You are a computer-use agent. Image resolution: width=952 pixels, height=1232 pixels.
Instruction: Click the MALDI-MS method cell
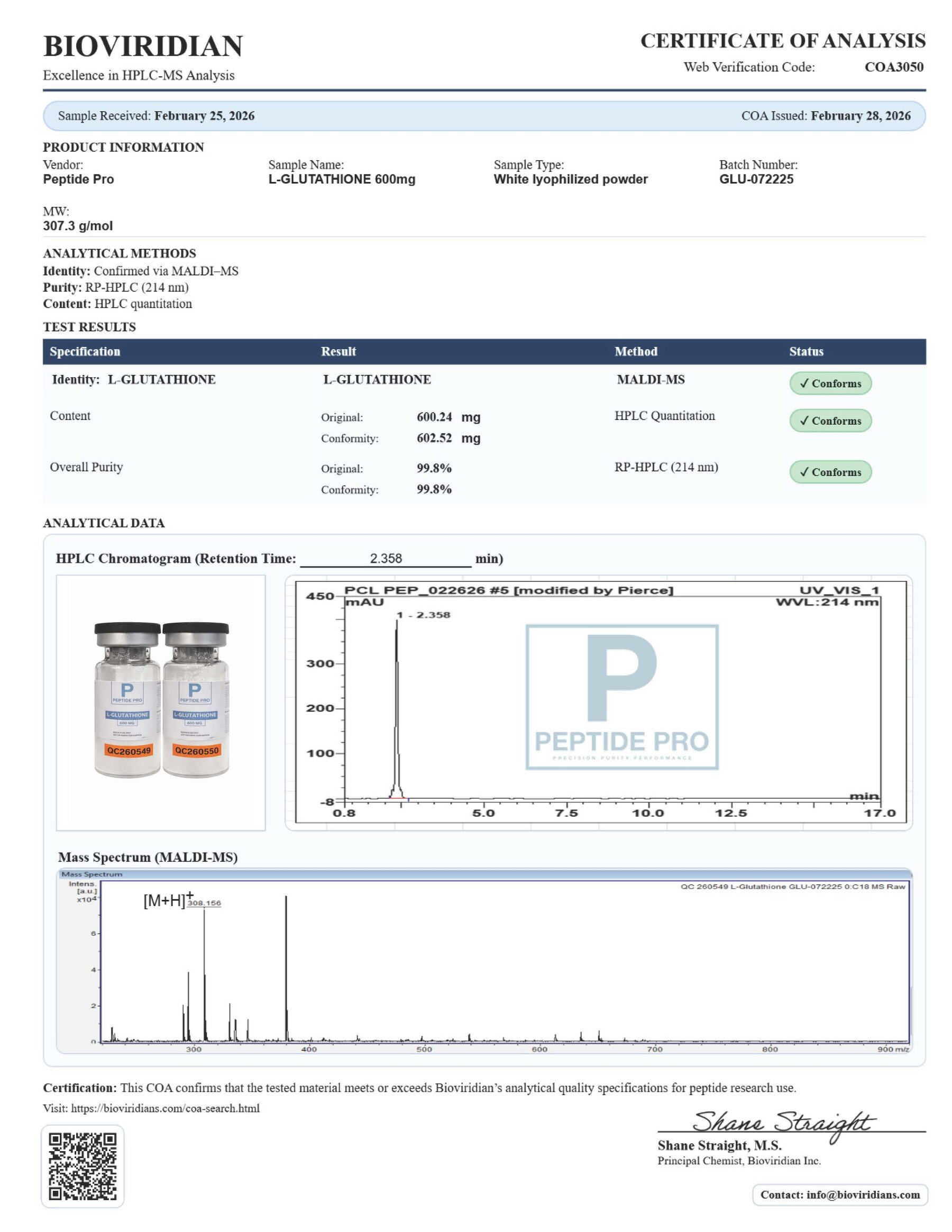[651, 380]
